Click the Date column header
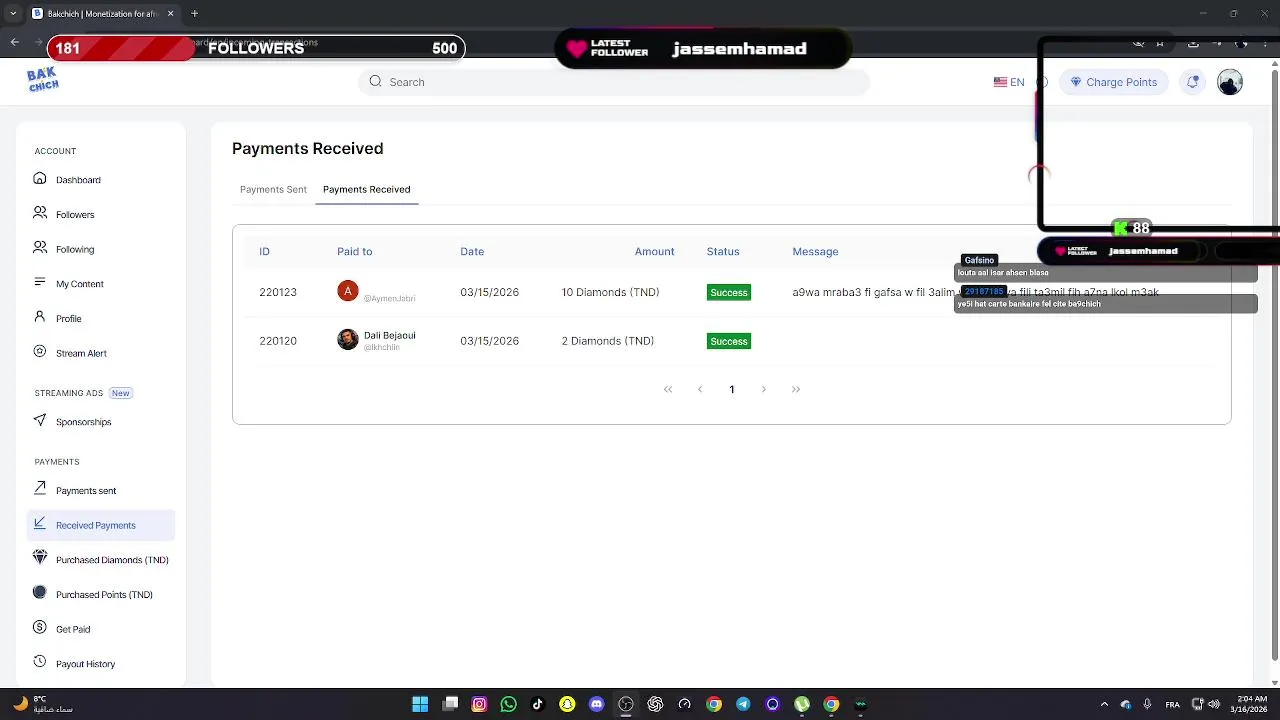This screenshot has width=1280, height=720. [x=472, y=251]
